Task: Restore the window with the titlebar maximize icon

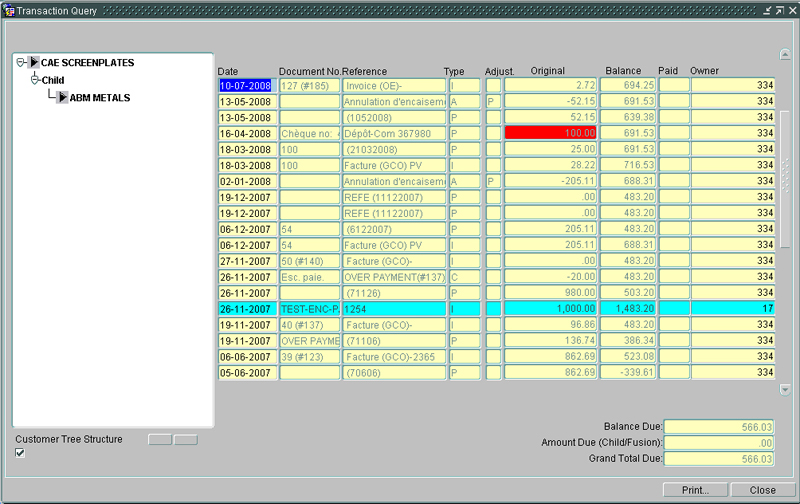Action: [x=780, y=9]
